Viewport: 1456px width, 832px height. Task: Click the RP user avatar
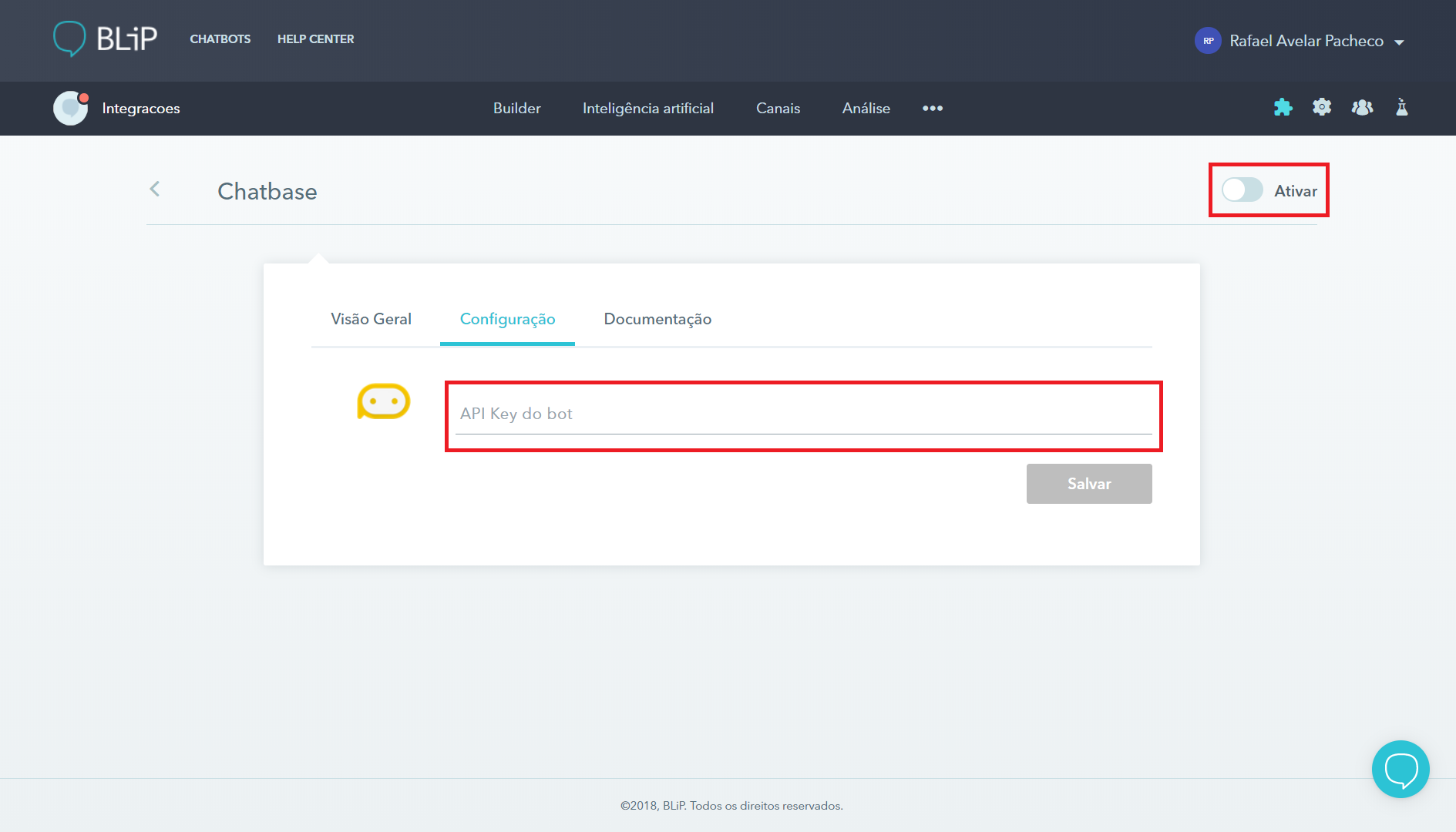point(1208,41)
